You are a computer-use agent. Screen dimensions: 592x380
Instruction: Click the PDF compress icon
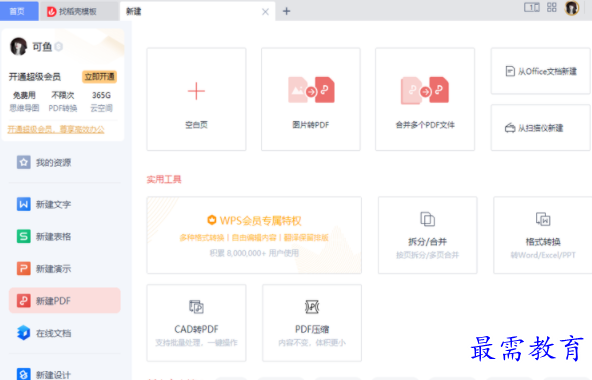click(312, 307)
